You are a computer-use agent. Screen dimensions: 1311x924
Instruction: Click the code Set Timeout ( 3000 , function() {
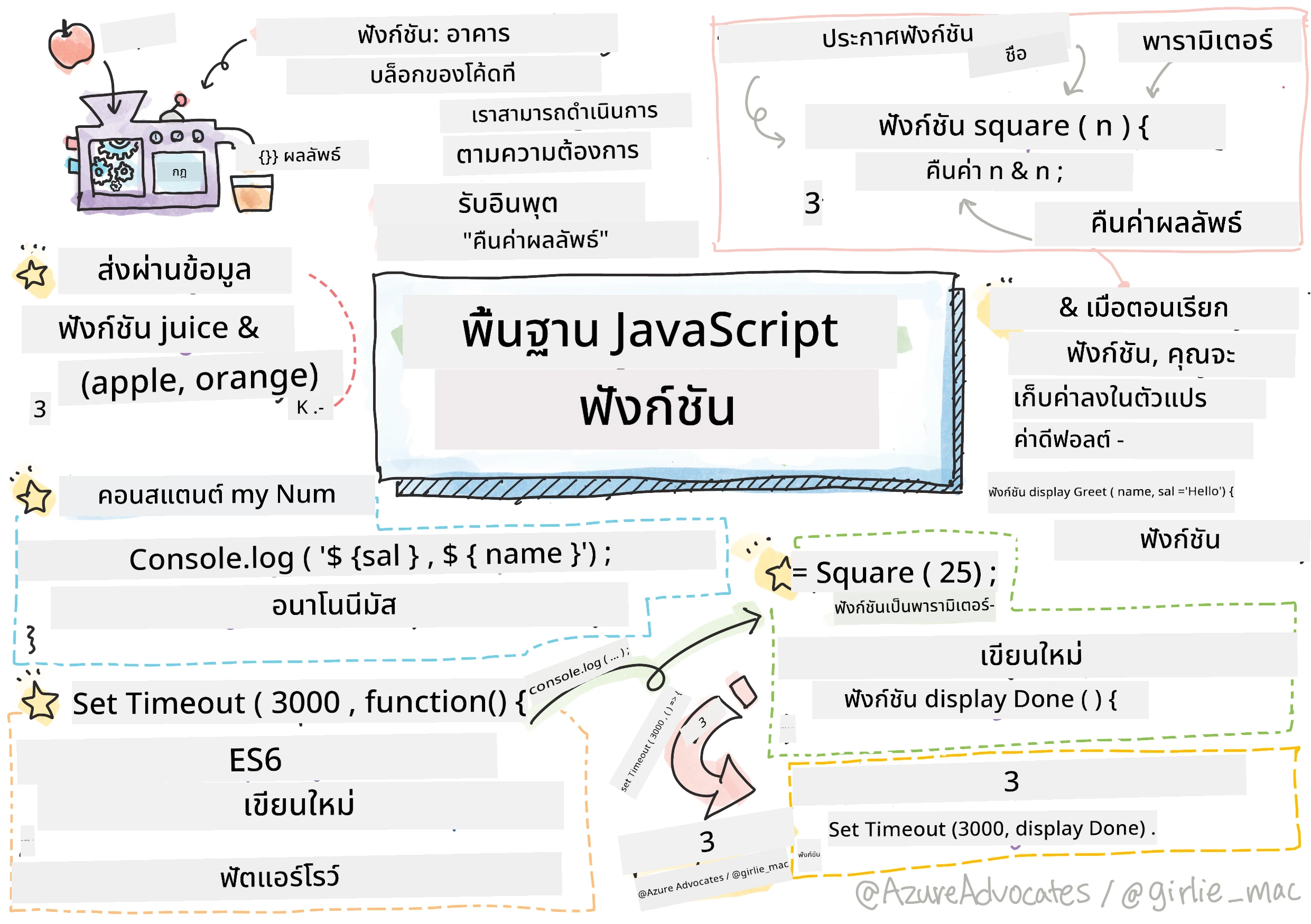299,703
